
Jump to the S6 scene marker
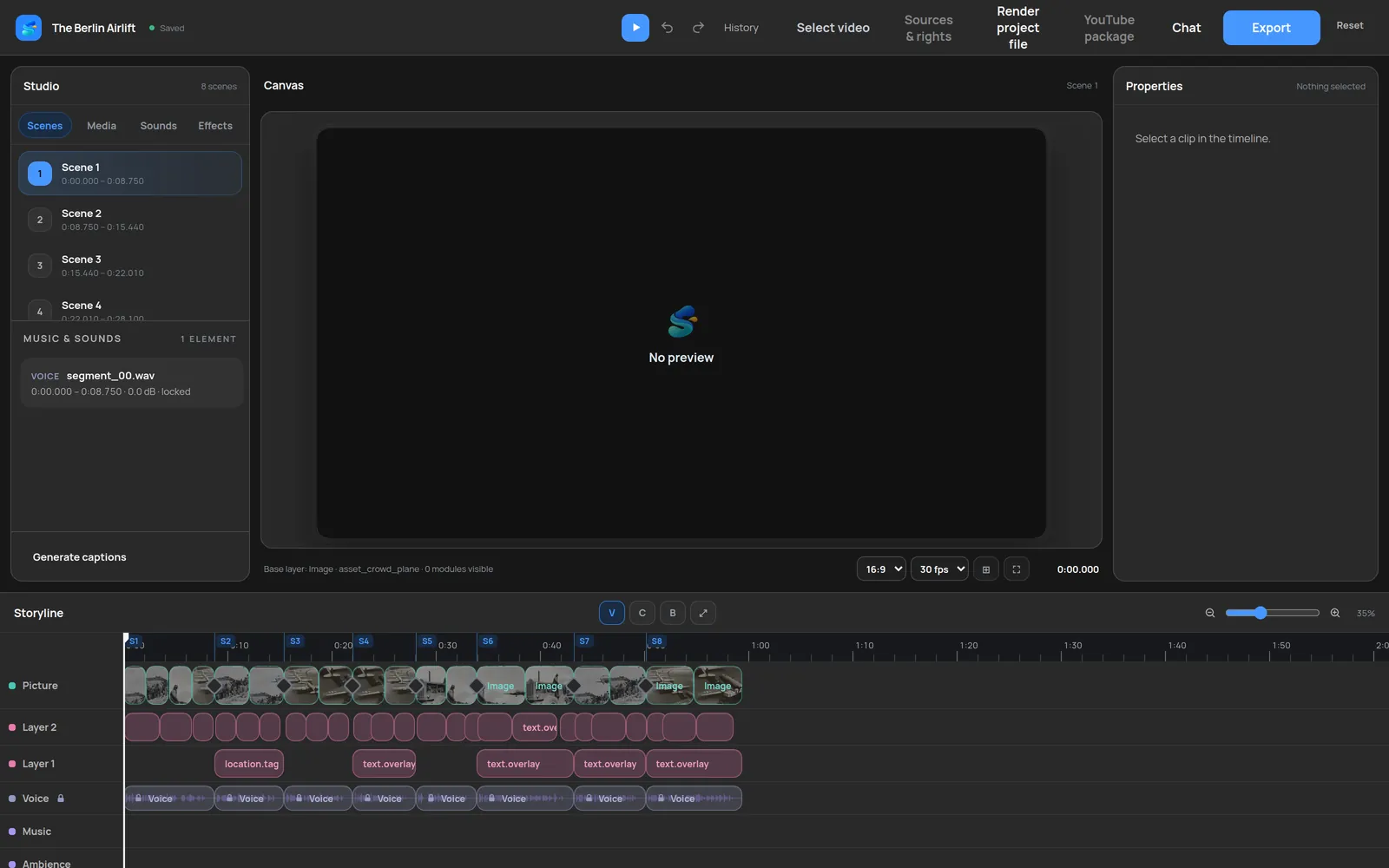[x=488, y=641]
